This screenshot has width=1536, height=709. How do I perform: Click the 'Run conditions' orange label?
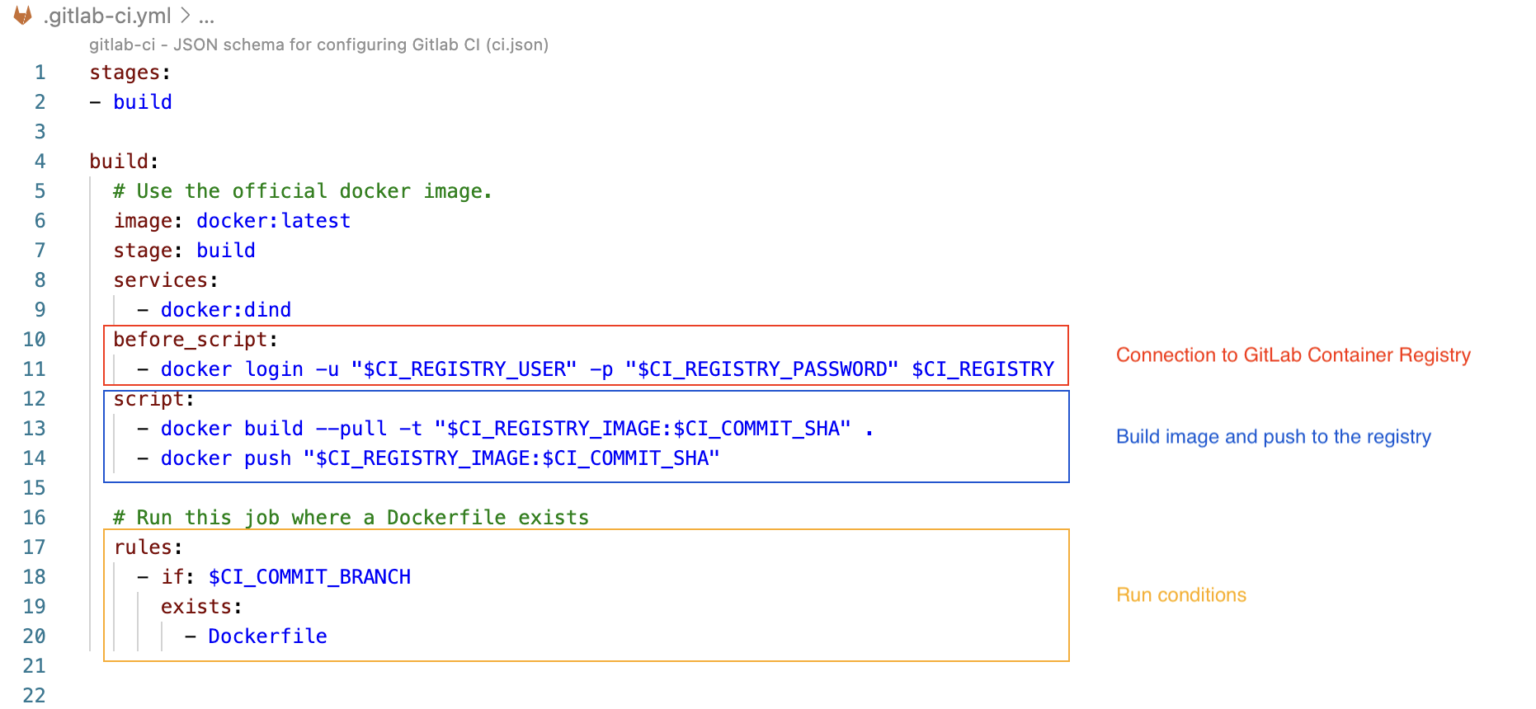[1181, 595]
